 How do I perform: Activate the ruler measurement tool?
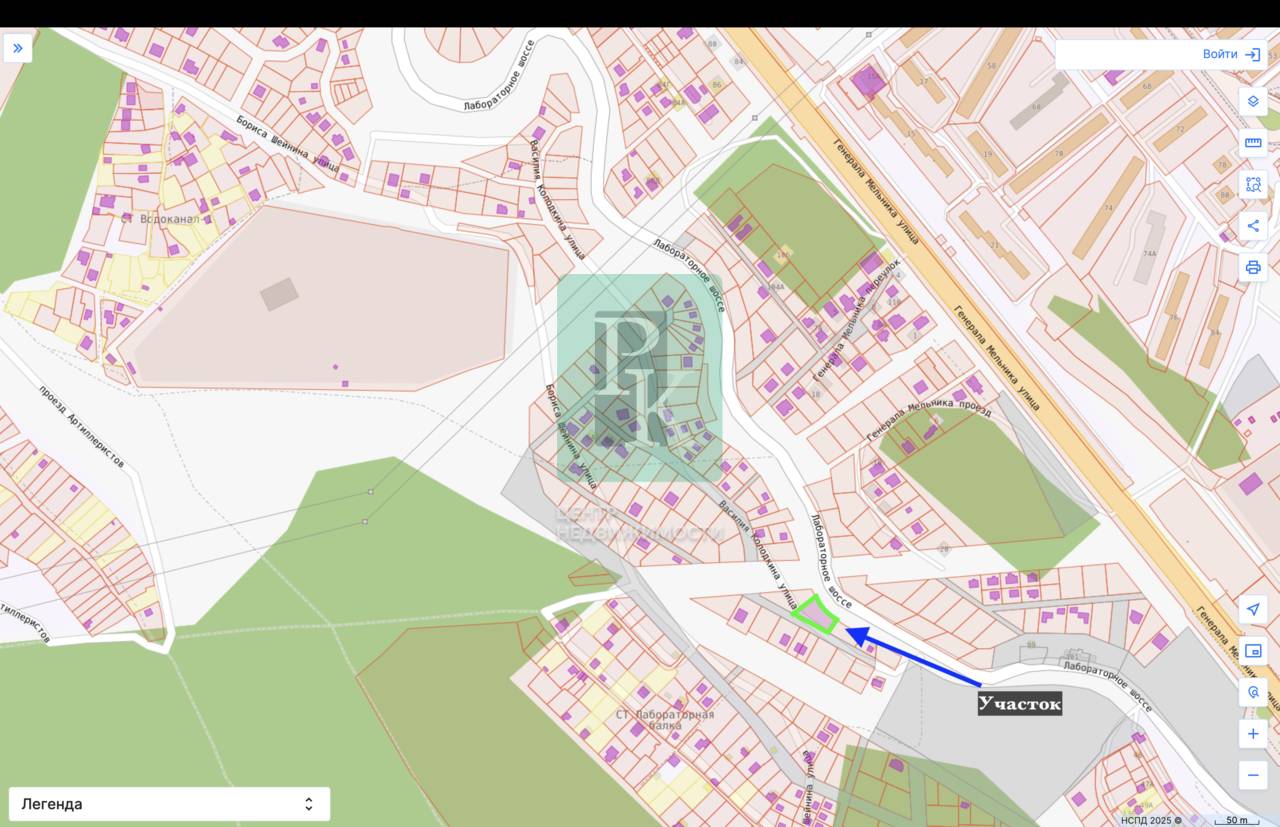[1253, 143]
